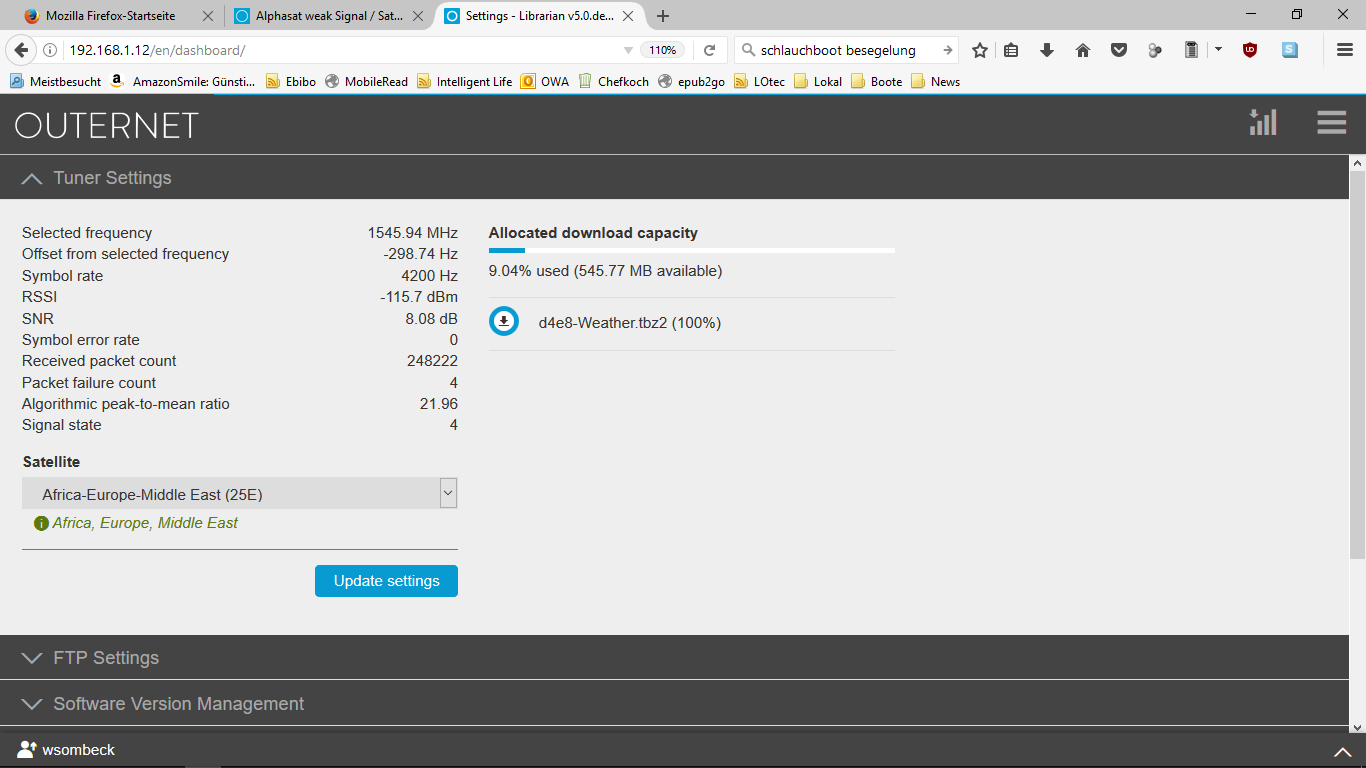
Task: Click the allocated download capacity progress bar
Action: (692, 250)
